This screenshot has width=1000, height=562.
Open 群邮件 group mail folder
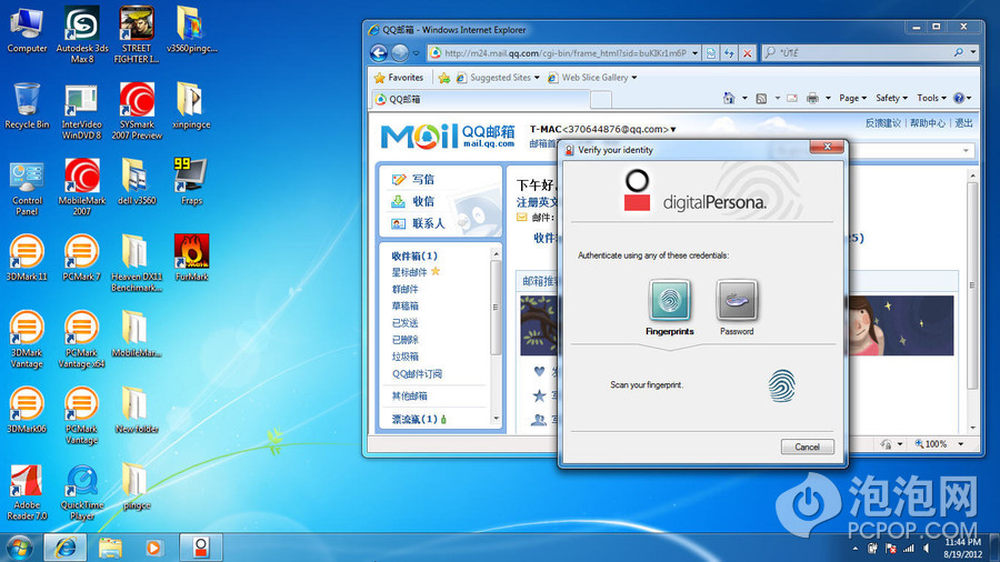pyautogui.click(x=405, y=289)
